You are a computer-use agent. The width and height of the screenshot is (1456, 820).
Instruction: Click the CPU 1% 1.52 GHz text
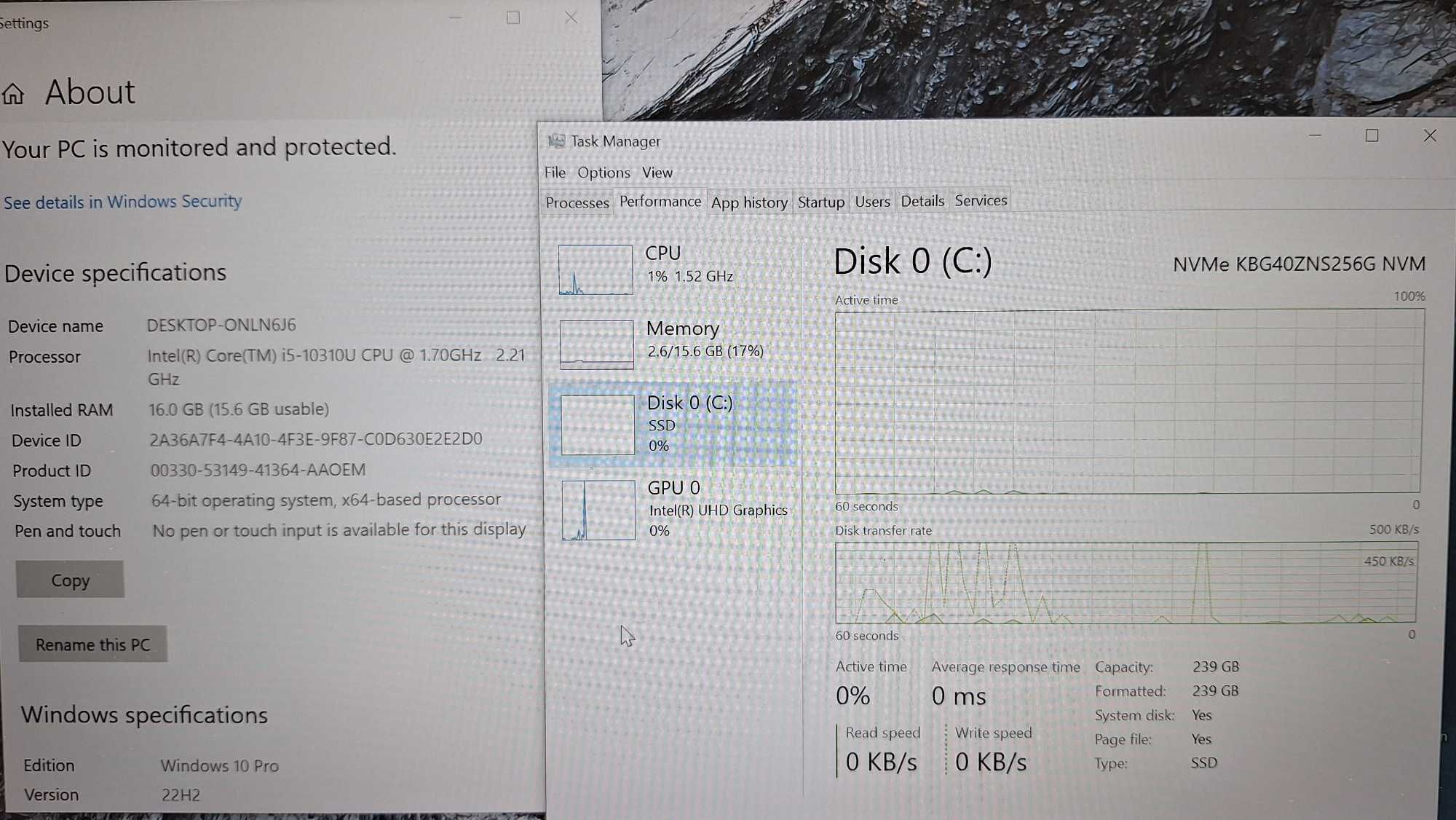click(x=690, y=276)
